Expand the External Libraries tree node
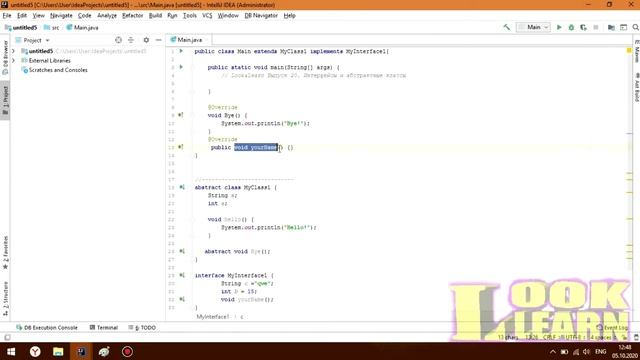Viewport: 640px width, 360px height. 13,60
